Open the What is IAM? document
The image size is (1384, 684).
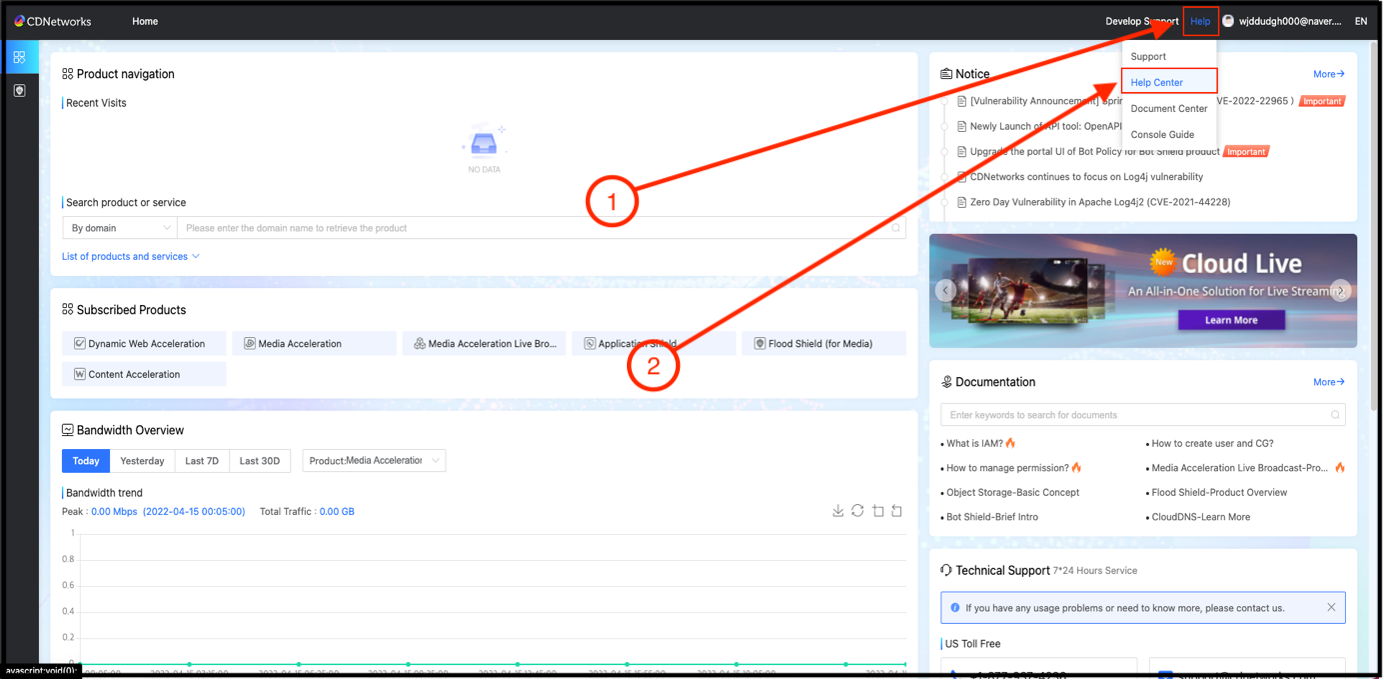[x=975, y=443]
